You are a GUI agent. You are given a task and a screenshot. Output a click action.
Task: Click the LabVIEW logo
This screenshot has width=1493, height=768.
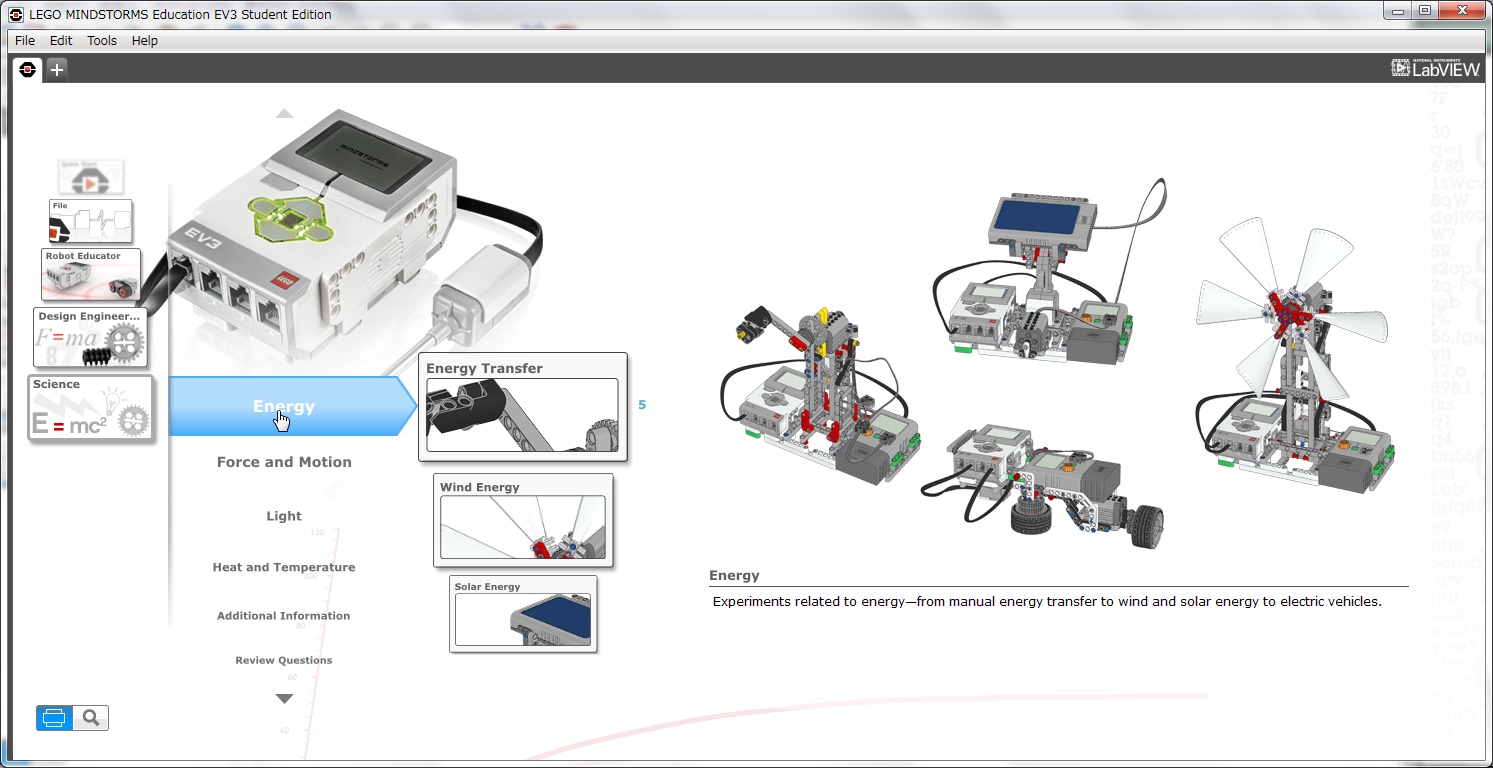[1435, 68]
